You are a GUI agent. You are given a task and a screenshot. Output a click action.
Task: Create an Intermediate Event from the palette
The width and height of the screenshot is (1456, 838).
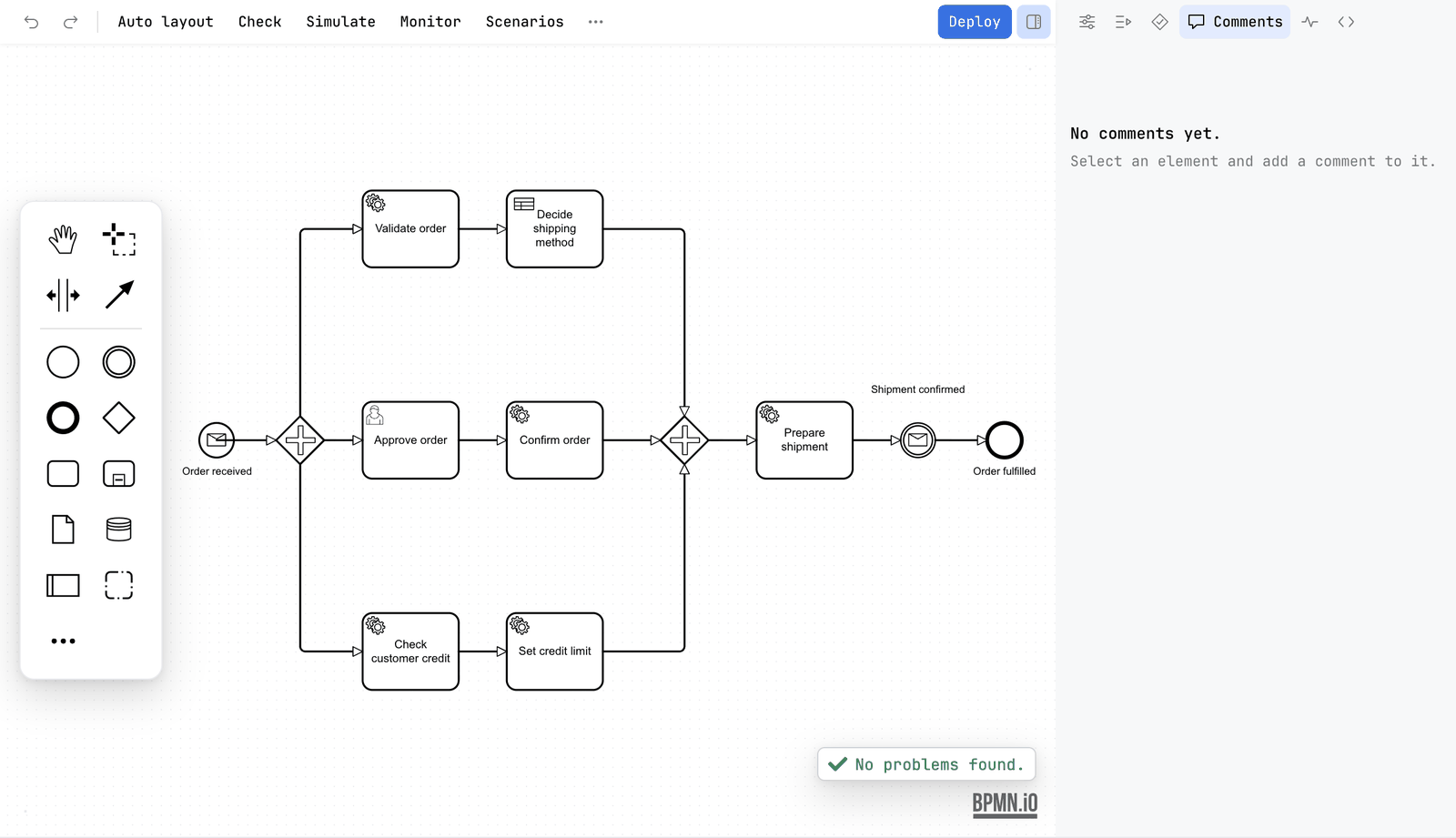click(119, 362)
